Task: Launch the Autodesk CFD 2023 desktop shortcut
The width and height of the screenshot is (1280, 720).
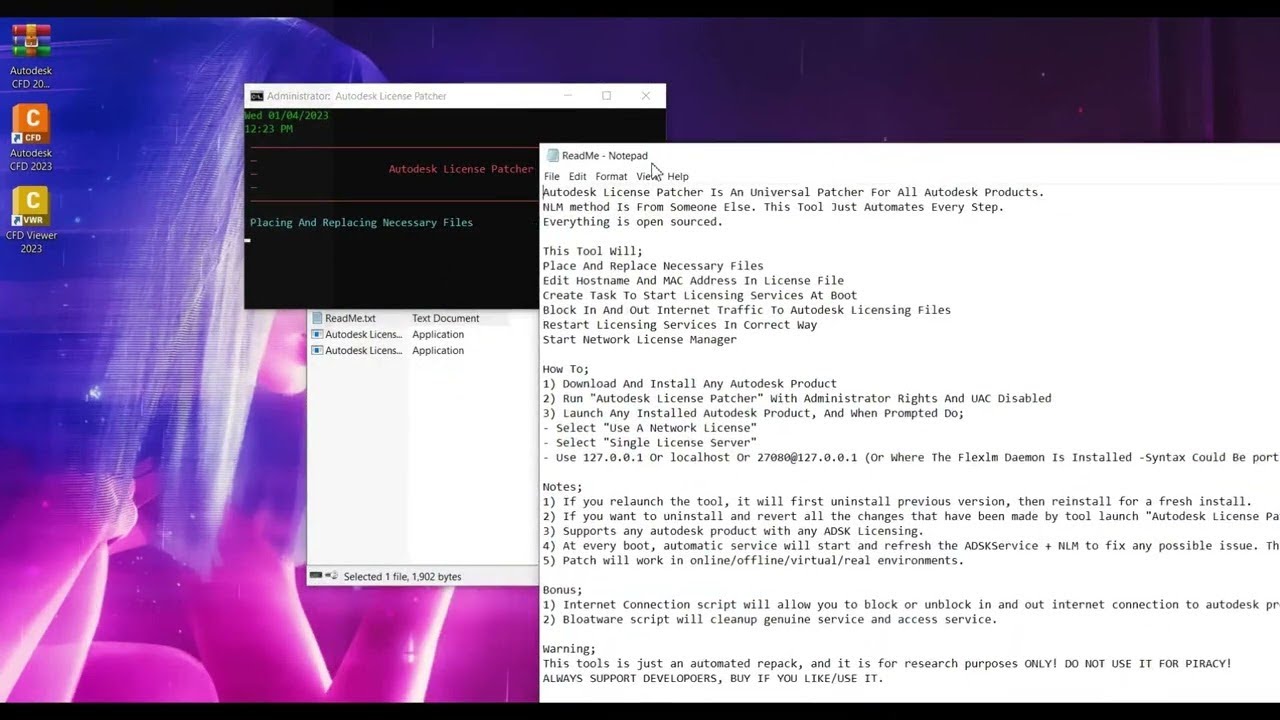Action: tap(31, 138)
